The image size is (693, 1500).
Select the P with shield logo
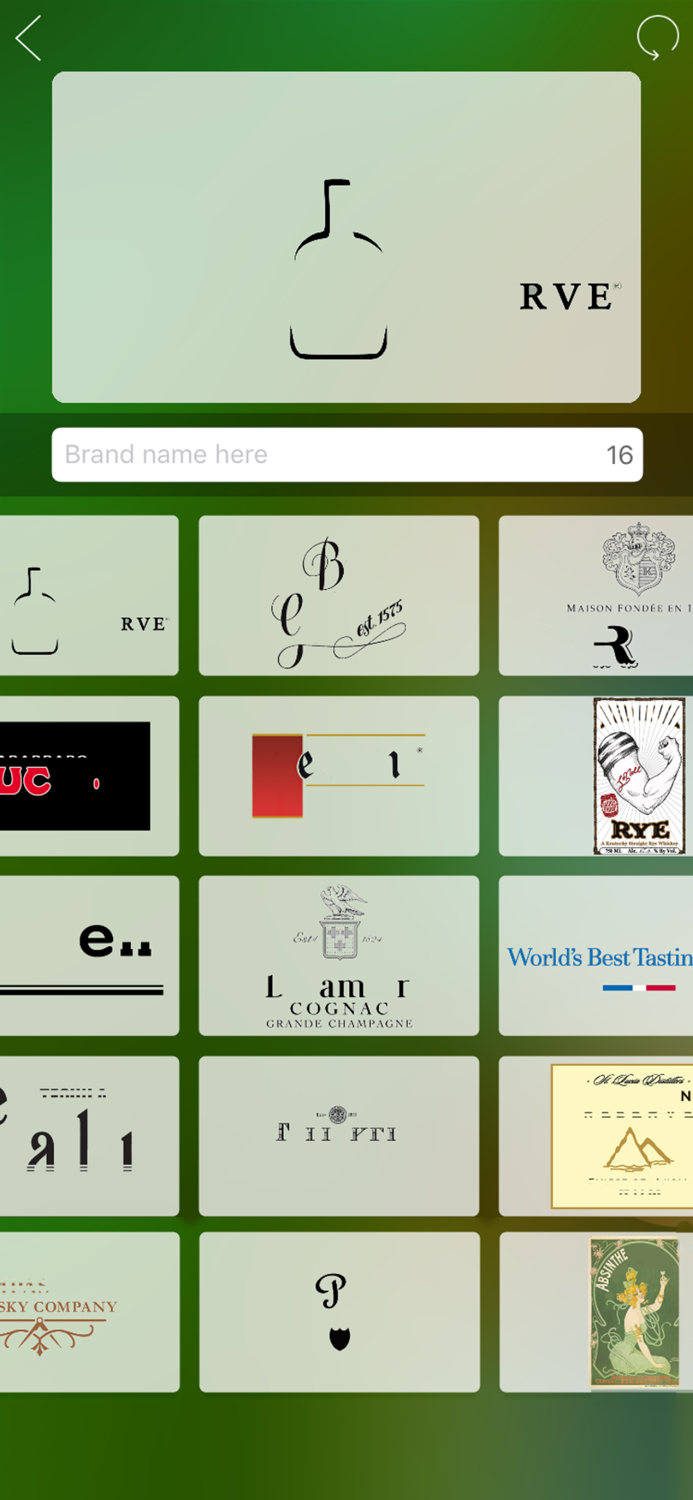(339, 1312)
